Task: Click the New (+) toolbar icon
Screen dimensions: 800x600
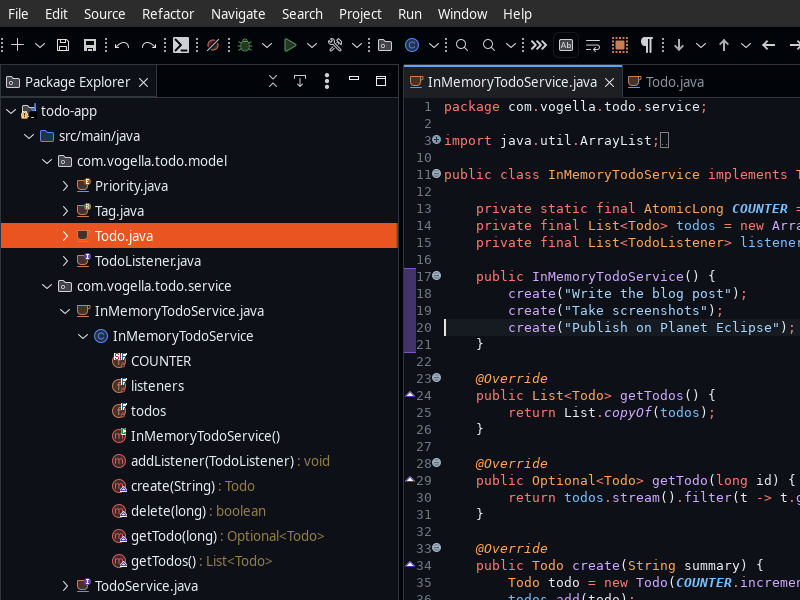Action: [17, 45]
